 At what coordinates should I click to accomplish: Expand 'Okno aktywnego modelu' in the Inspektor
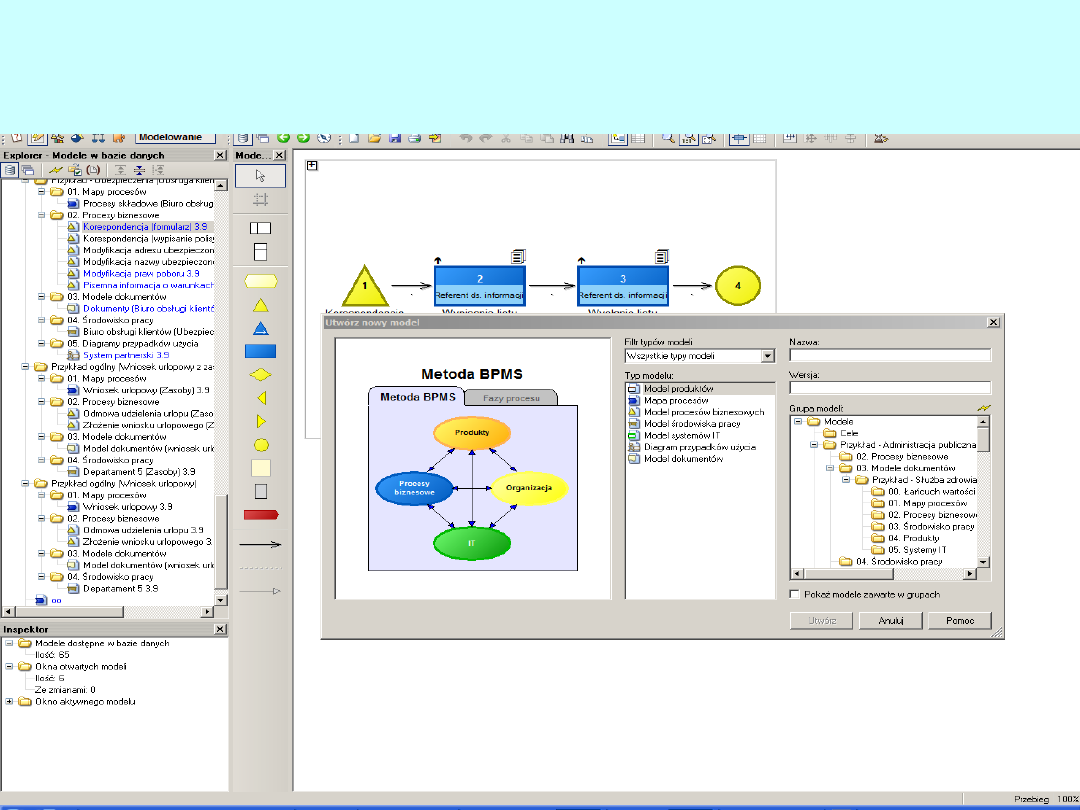[x=10, y=701]
